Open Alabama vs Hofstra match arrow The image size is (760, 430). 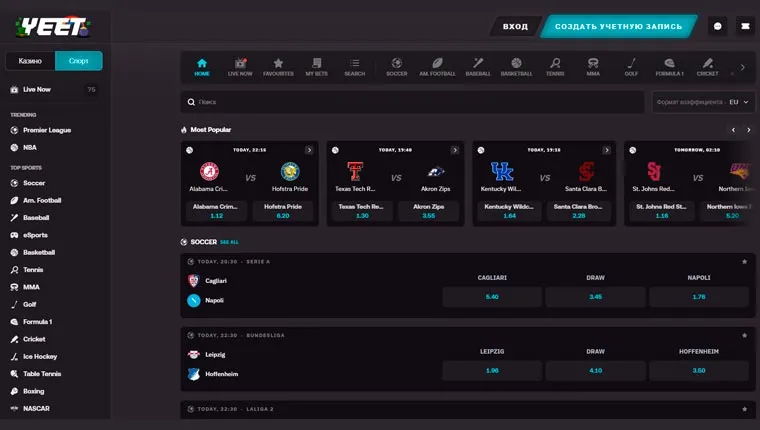pos(309,150)
